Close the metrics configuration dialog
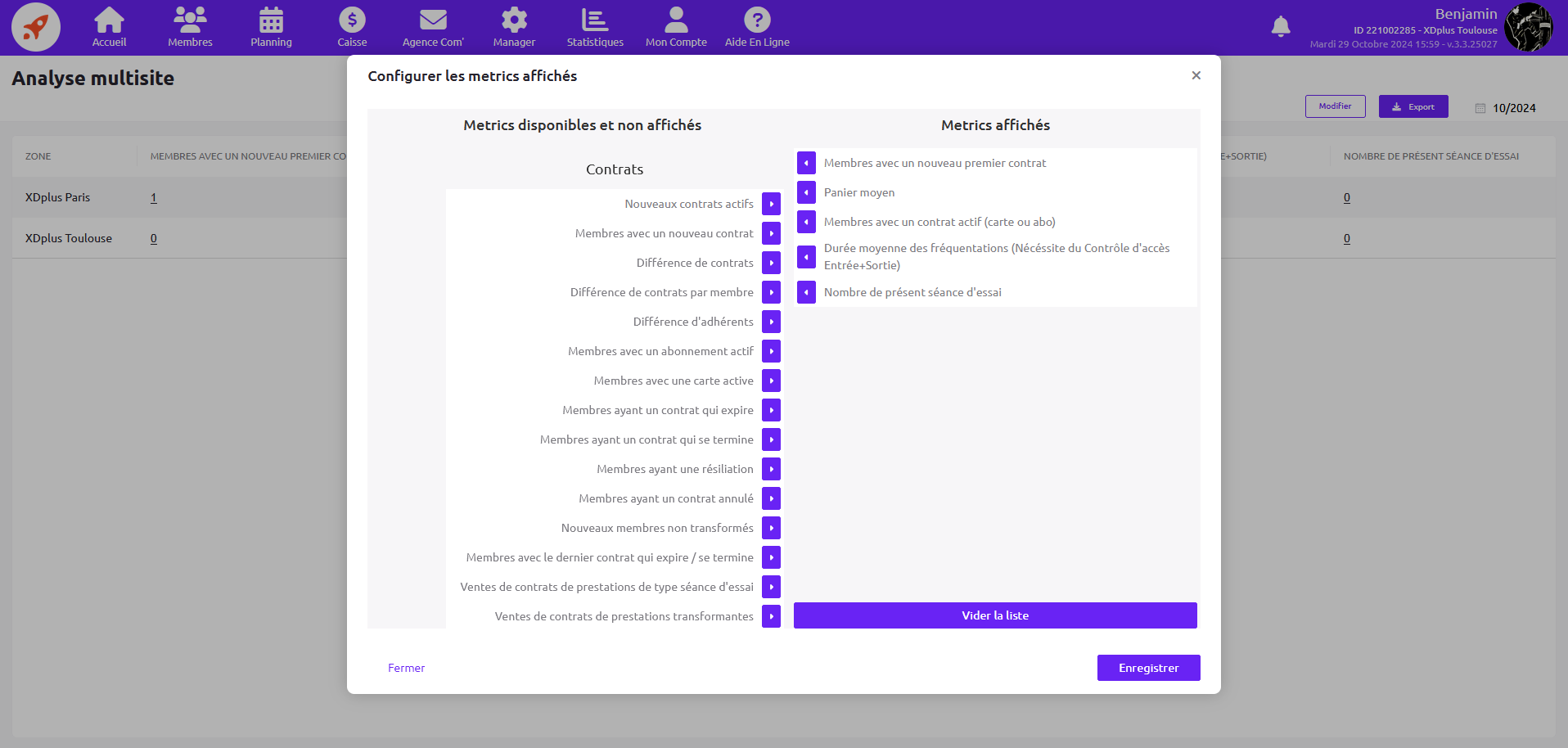Image resolution: width=1568 pixels, height=748 pixels. click(x=1196, y=75)
